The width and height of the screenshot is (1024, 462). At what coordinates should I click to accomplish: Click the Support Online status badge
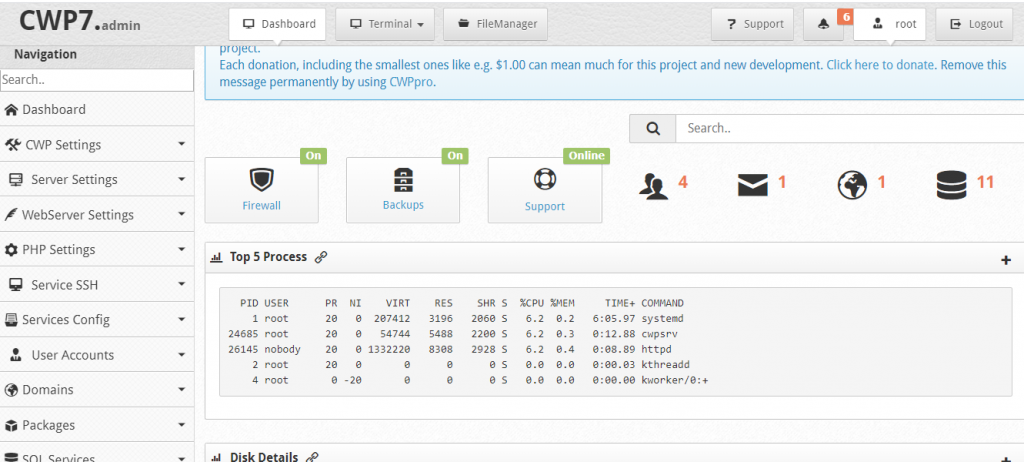pos(586,156)
